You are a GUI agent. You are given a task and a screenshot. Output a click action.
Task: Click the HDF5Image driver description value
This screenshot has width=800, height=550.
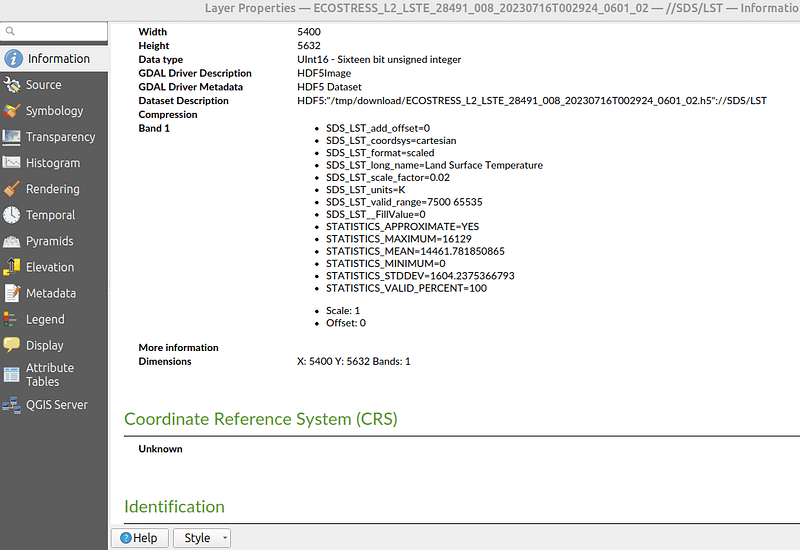(324, 73)
